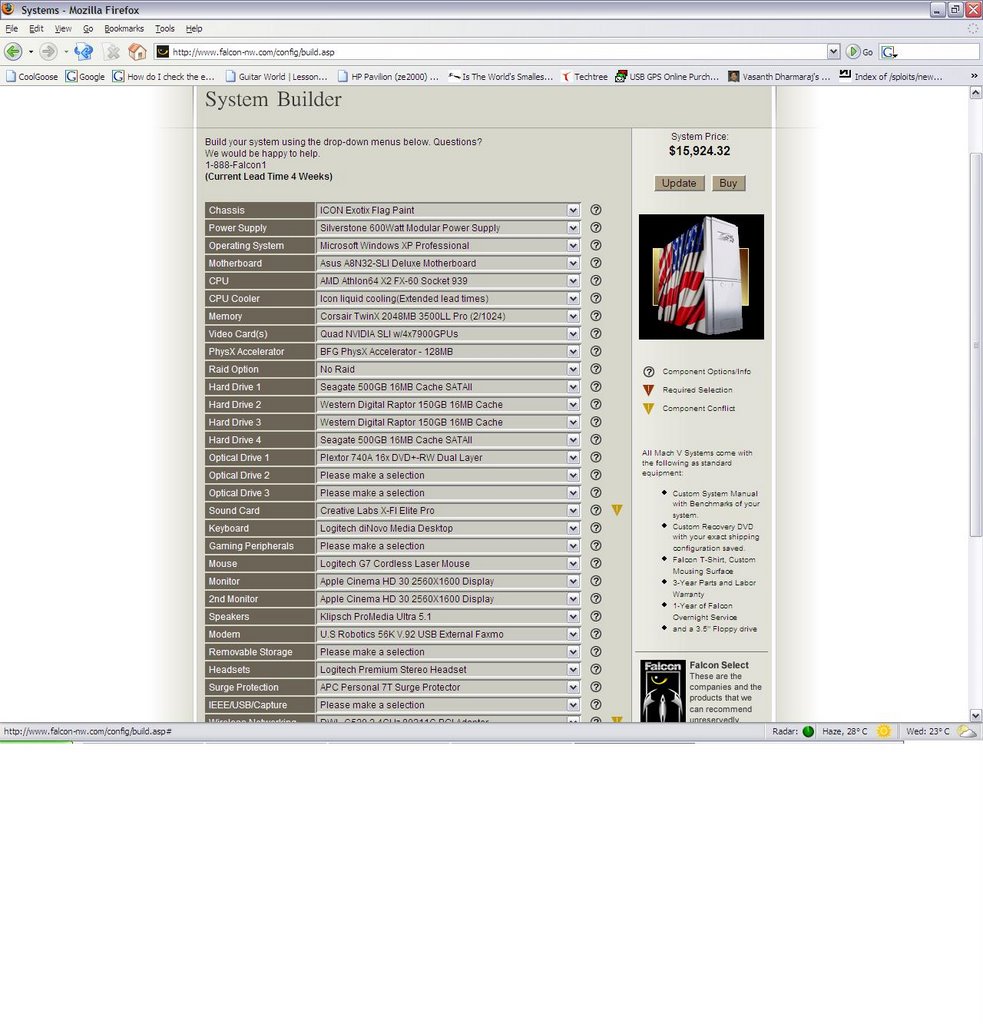Open component info for PhysX Accelerator
Screen dimensions: 983x1024
(x=596, y=351)
